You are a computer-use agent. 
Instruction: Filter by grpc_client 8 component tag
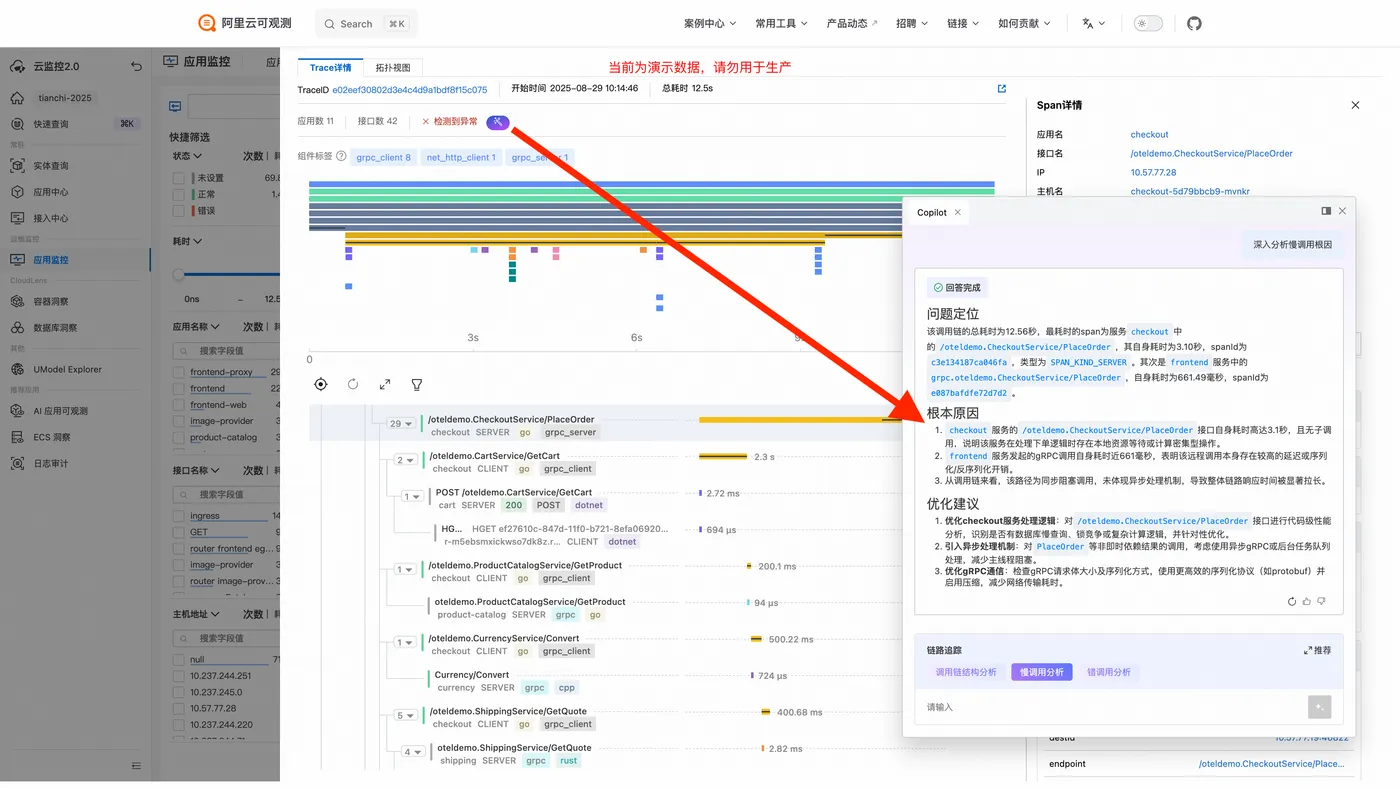click(384, 157)
